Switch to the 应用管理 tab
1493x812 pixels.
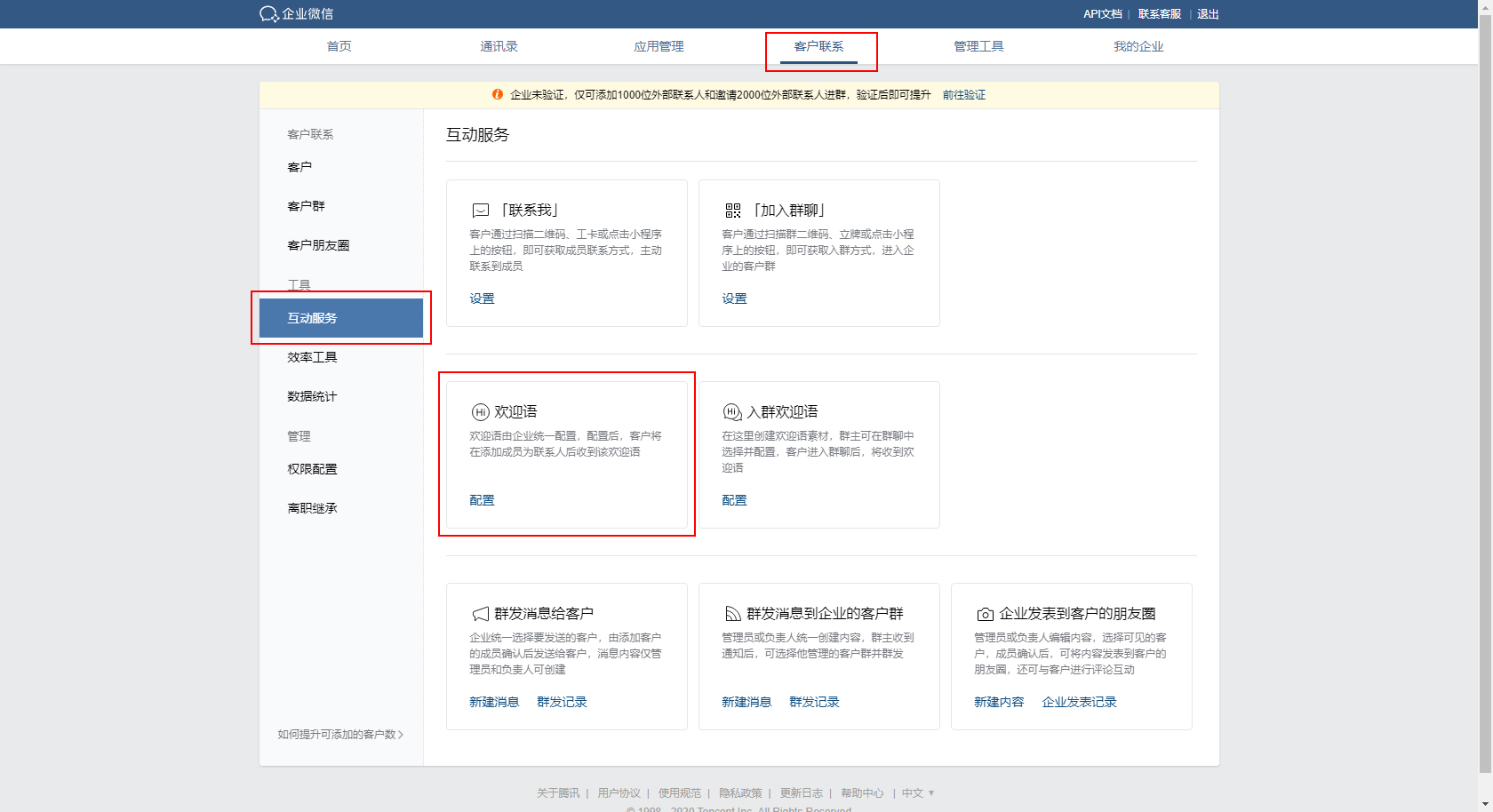pos(659,46)
